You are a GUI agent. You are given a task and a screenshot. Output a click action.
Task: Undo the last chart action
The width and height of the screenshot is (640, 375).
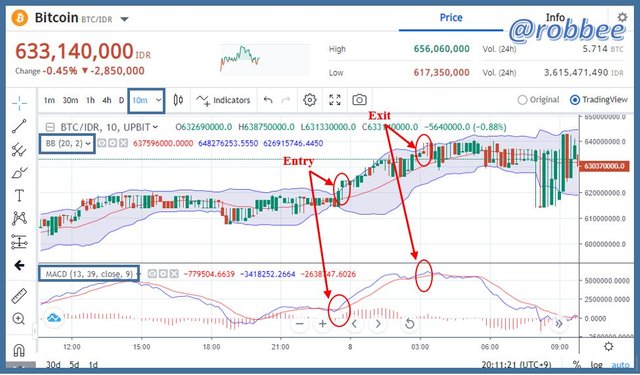pyautogui.click(x=268, y=100)
